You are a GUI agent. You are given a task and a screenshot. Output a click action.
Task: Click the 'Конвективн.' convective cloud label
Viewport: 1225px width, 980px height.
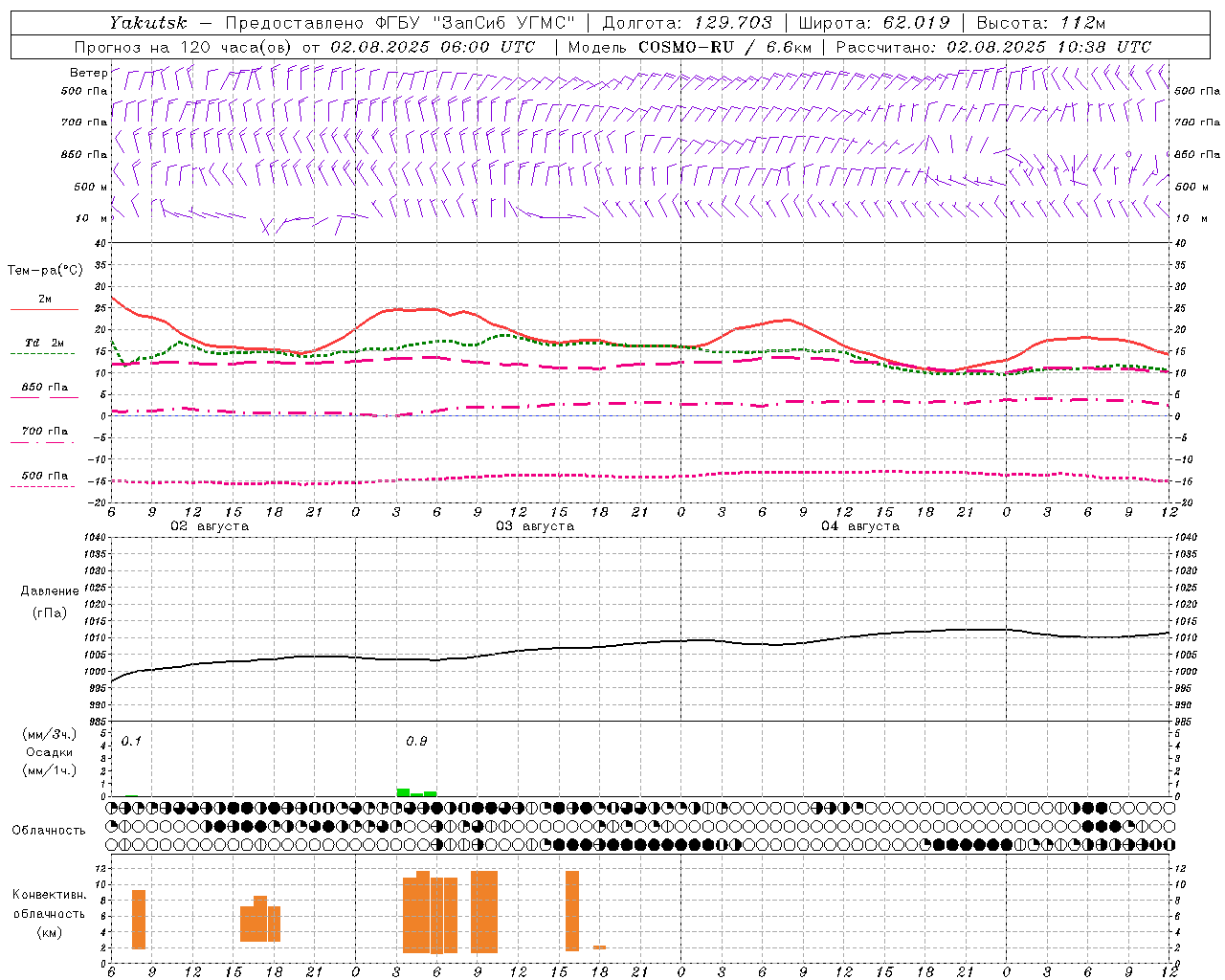(50, 895)
